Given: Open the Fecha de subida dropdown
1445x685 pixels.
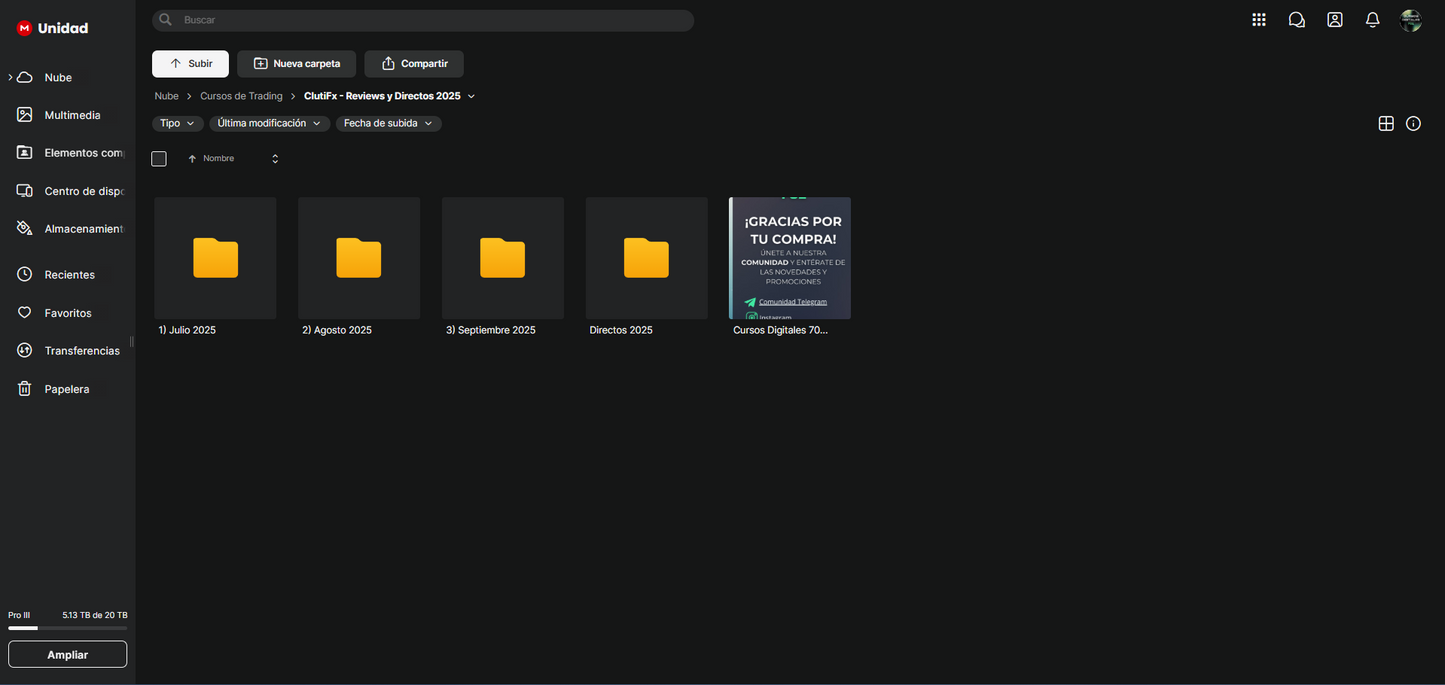Looking at the screenshot, I should (x=388, y=124).
